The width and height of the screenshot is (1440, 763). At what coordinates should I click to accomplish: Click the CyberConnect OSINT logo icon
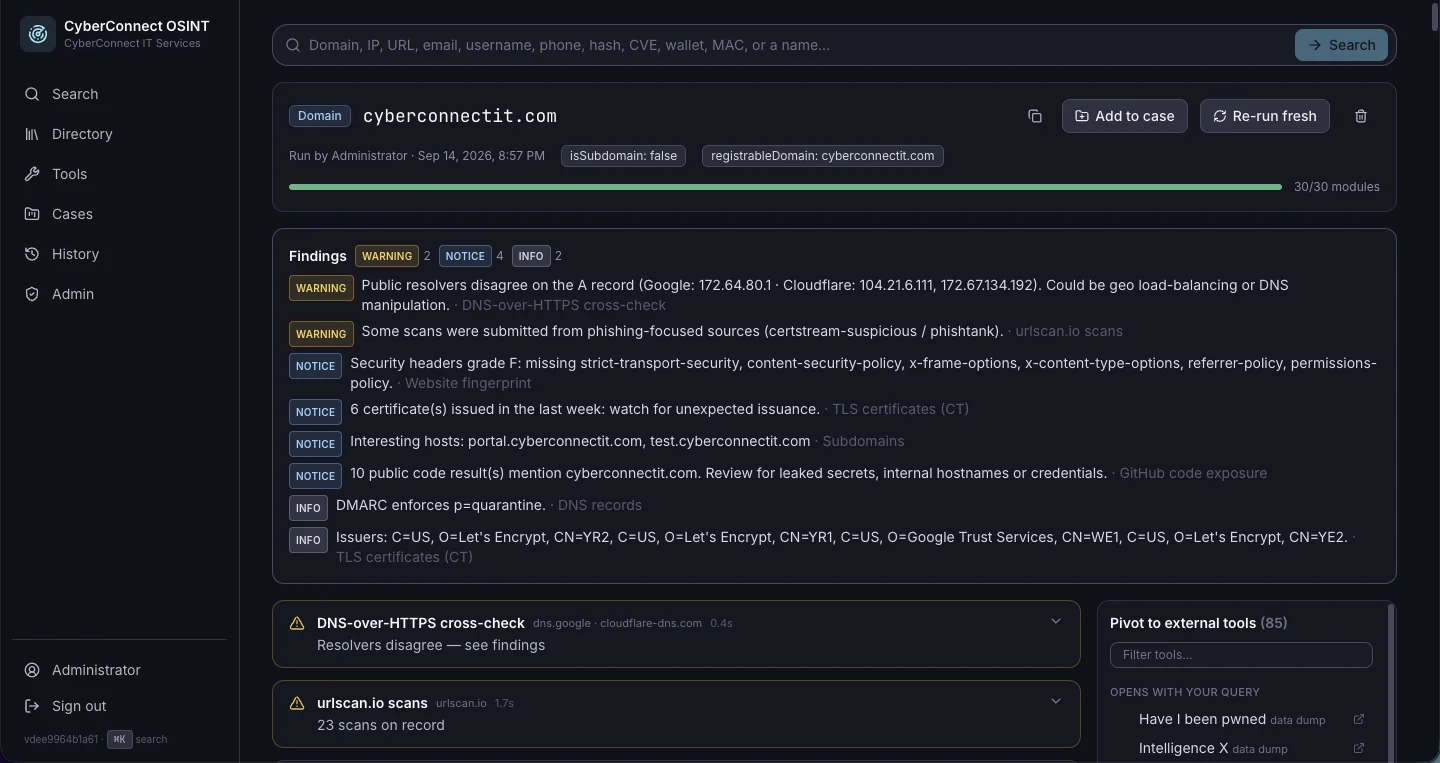tap(38, 34)
